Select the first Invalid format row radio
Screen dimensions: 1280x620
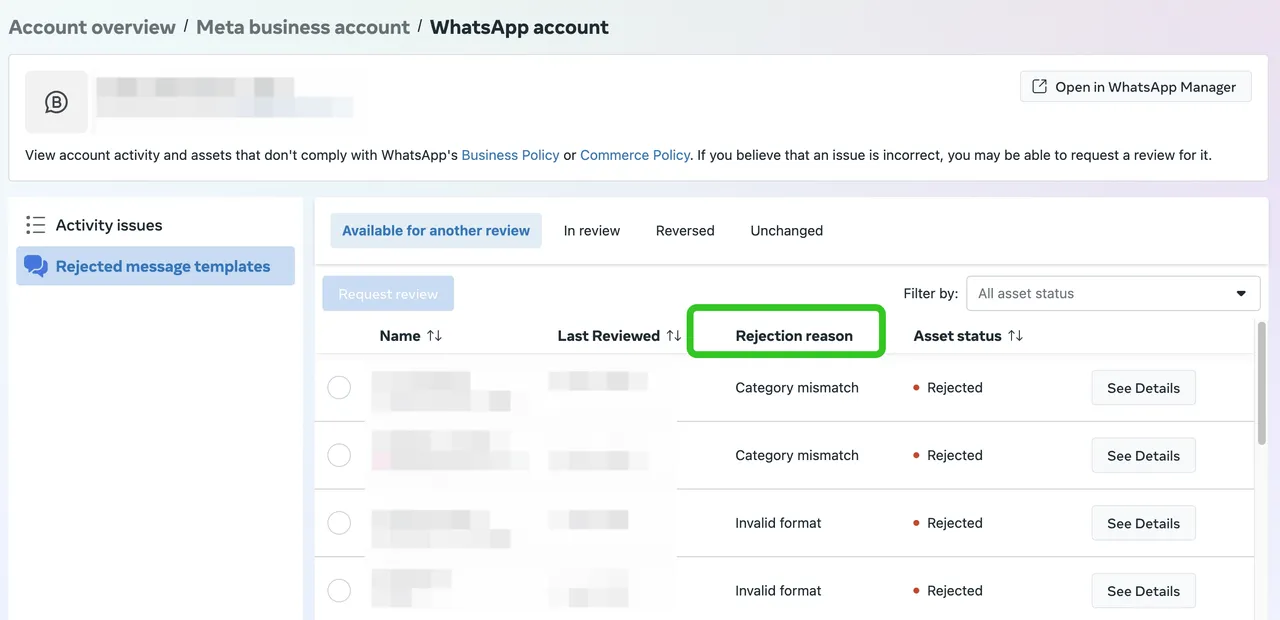point(339,523)
